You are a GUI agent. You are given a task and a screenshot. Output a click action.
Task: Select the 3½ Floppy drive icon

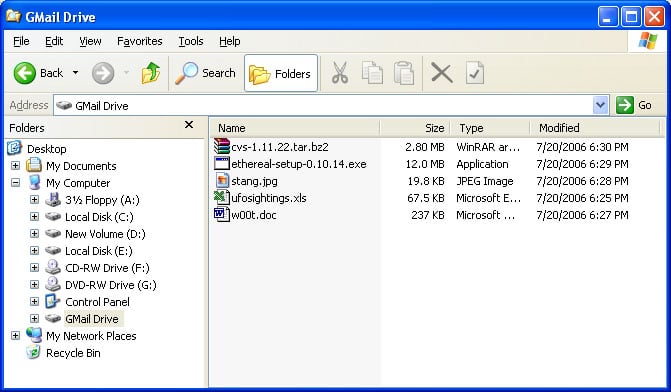point(53,199)
